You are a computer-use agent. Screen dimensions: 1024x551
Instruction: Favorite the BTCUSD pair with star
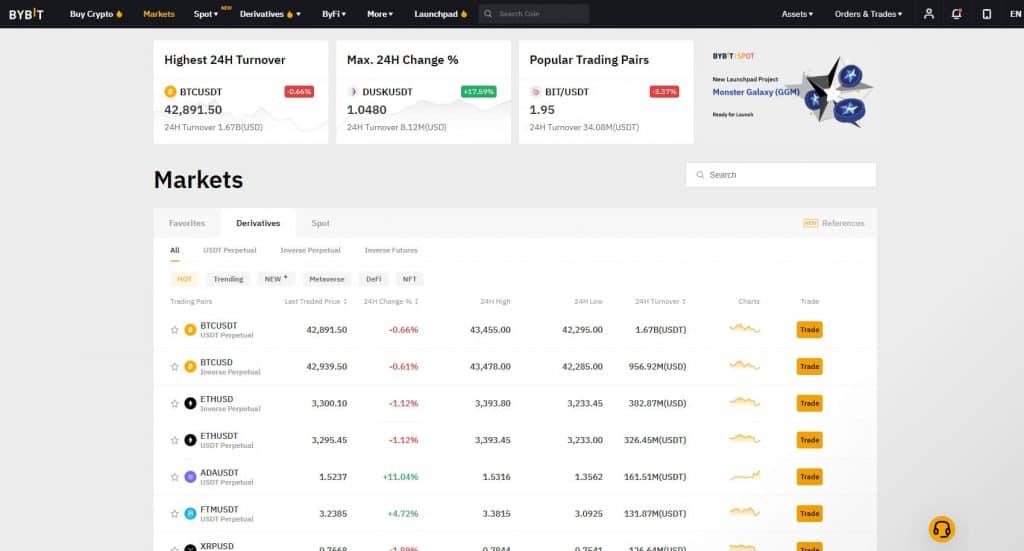(x=174, y=367)
